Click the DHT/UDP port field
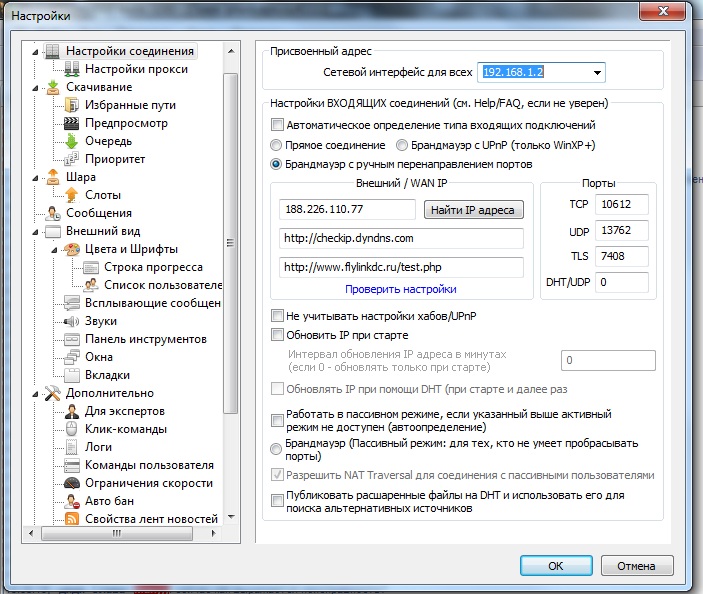 (621, 282)
